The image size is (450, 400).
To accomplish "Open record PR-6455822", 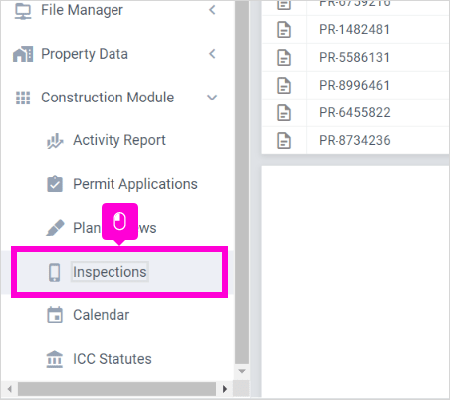I will coord(354,112).
